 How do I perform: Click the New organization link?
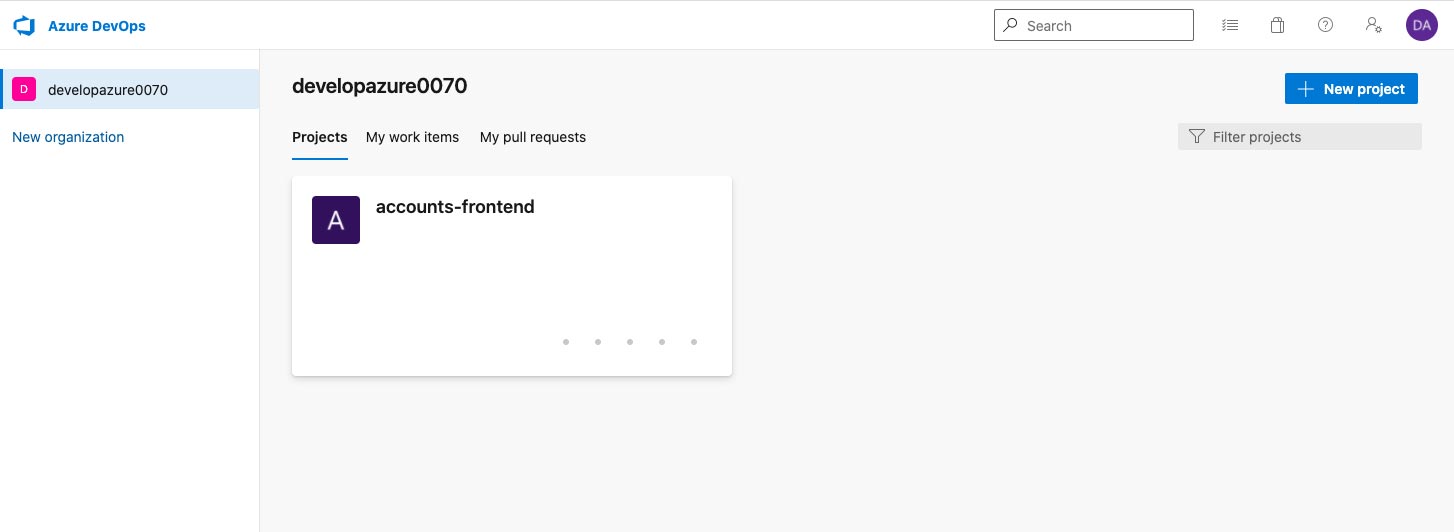tap(68, 137)
